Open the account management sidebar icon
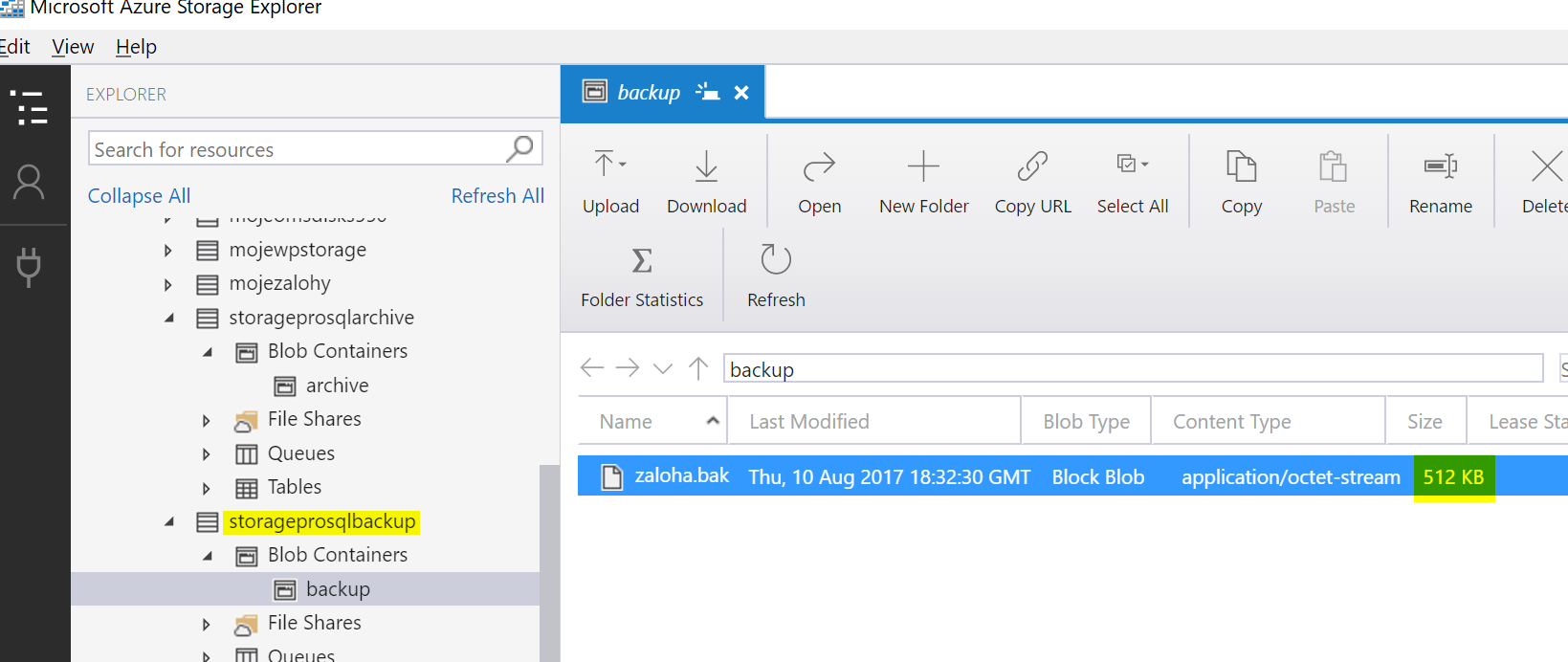This screenshot has height=662, width=1568. 29,182
